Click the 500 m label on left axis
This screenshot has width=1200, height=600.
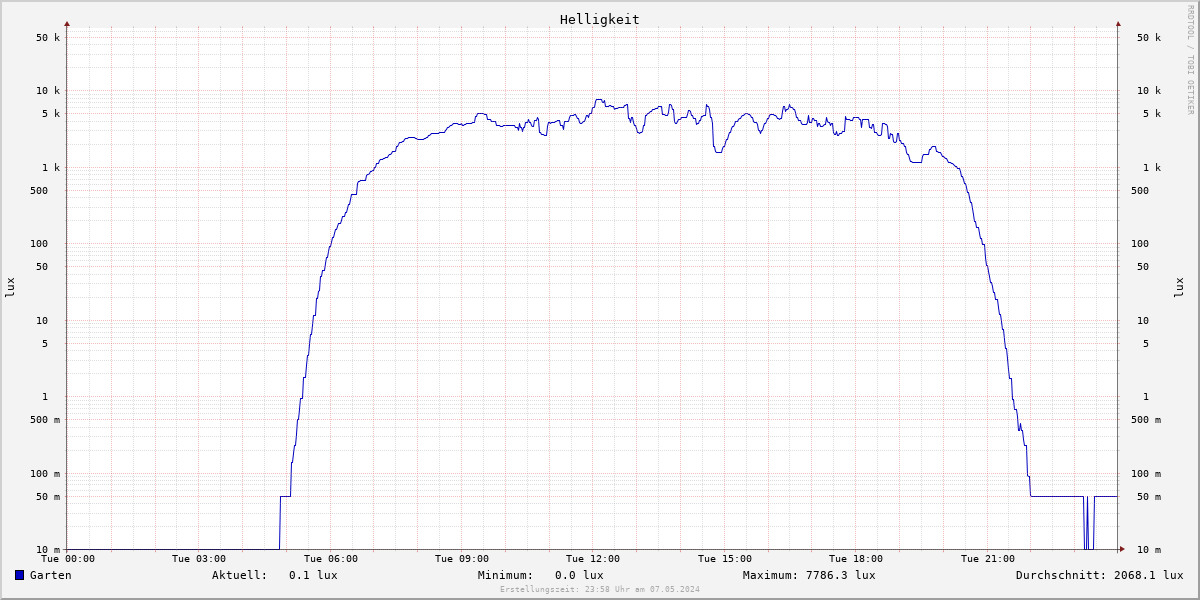45,420
